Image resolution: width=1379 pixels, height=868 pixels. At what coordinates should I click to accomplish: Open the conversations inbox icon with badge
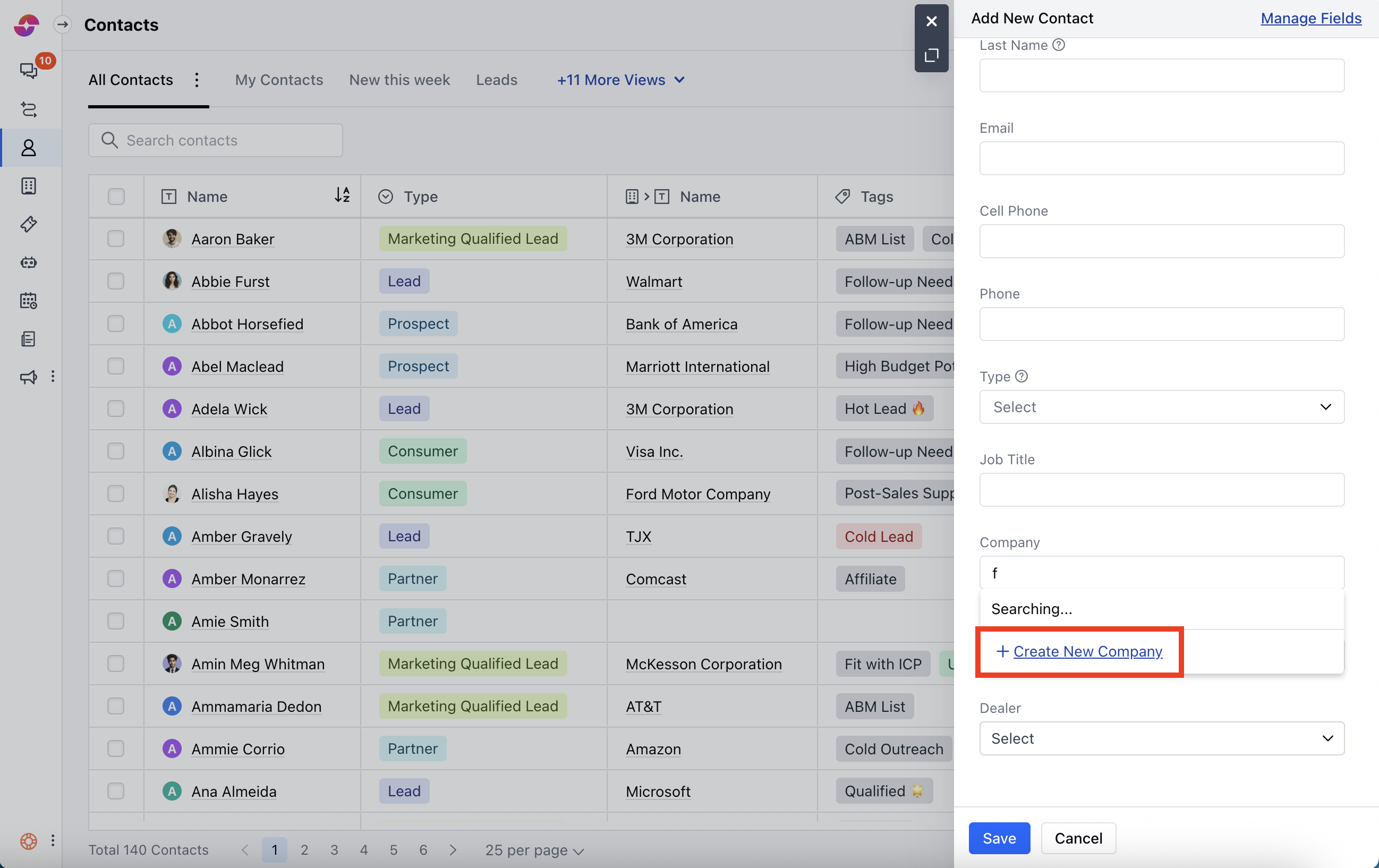click(29, 71)
